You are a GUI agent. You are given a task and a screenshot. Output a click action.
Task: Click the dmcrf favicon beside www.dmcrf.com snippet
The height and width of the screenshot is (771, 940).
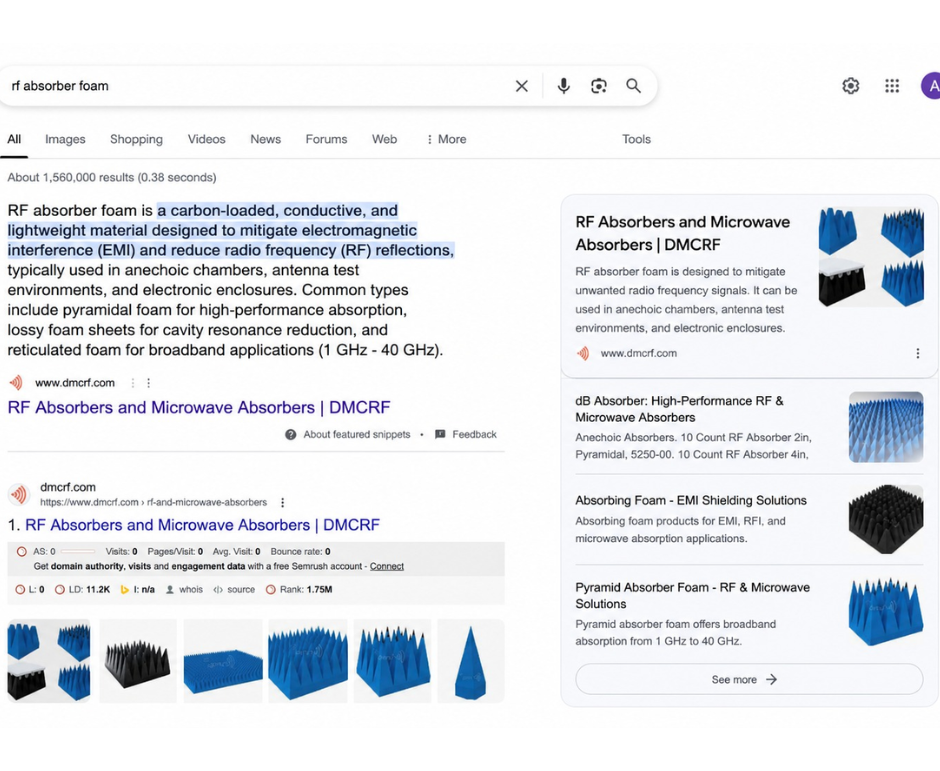(x=16, y=383)
